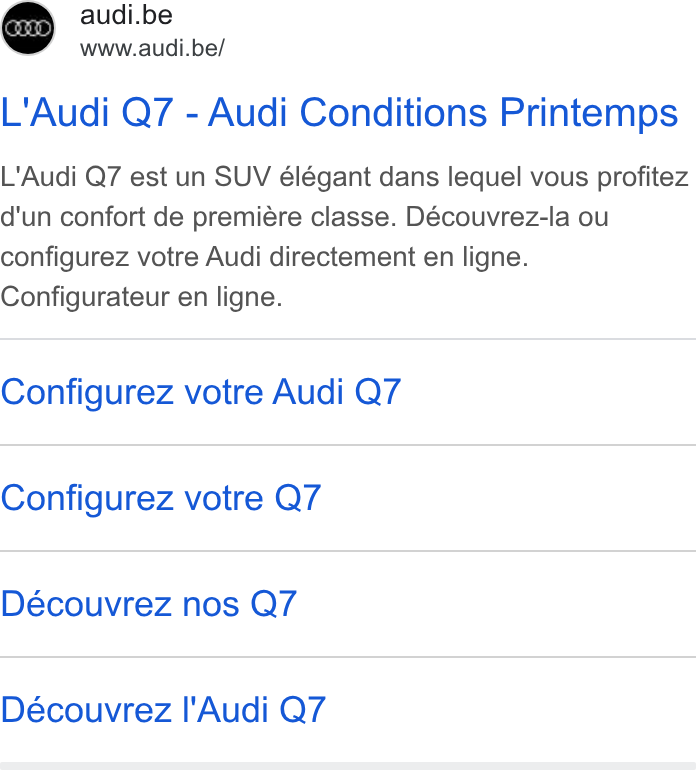Click the word 'Découvrez' in last sitelink

pyautogui.click(x=86, y=710)
